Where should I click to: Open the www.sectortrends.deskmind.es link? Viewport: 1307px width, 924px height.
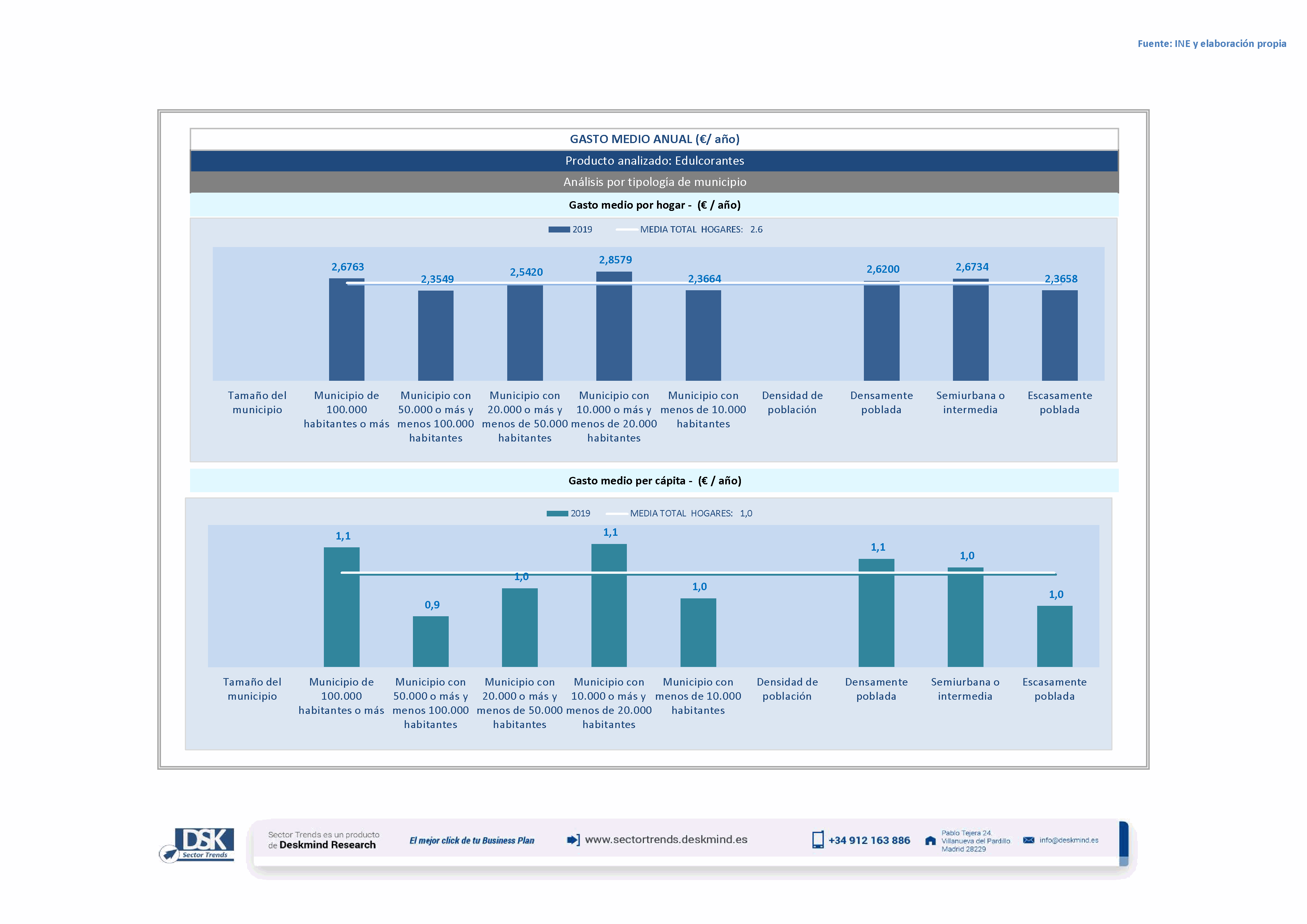click(666, 840)
